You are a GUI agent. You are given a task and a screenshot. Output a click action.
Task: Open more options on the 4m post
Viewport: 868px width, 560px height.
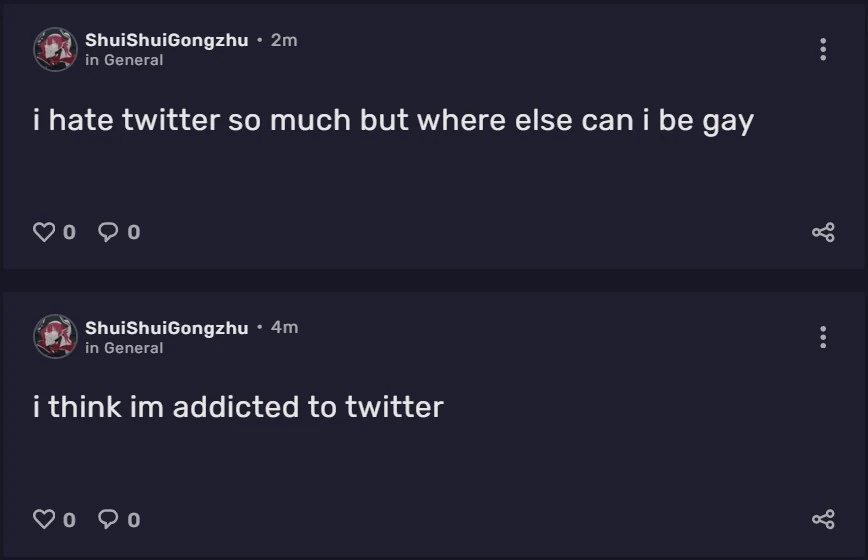pyautogui.click(x=823, y=337)
